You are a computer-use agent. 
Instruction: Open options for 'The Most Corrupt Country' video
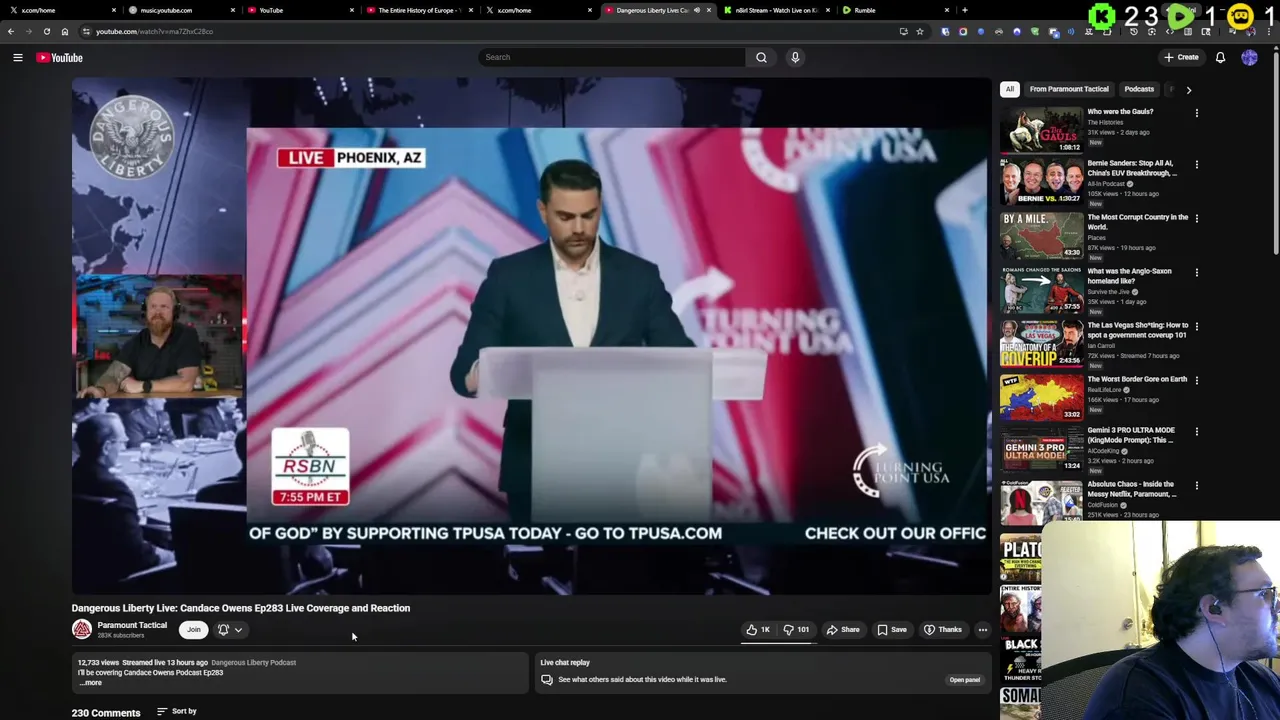pos(1196,218)
